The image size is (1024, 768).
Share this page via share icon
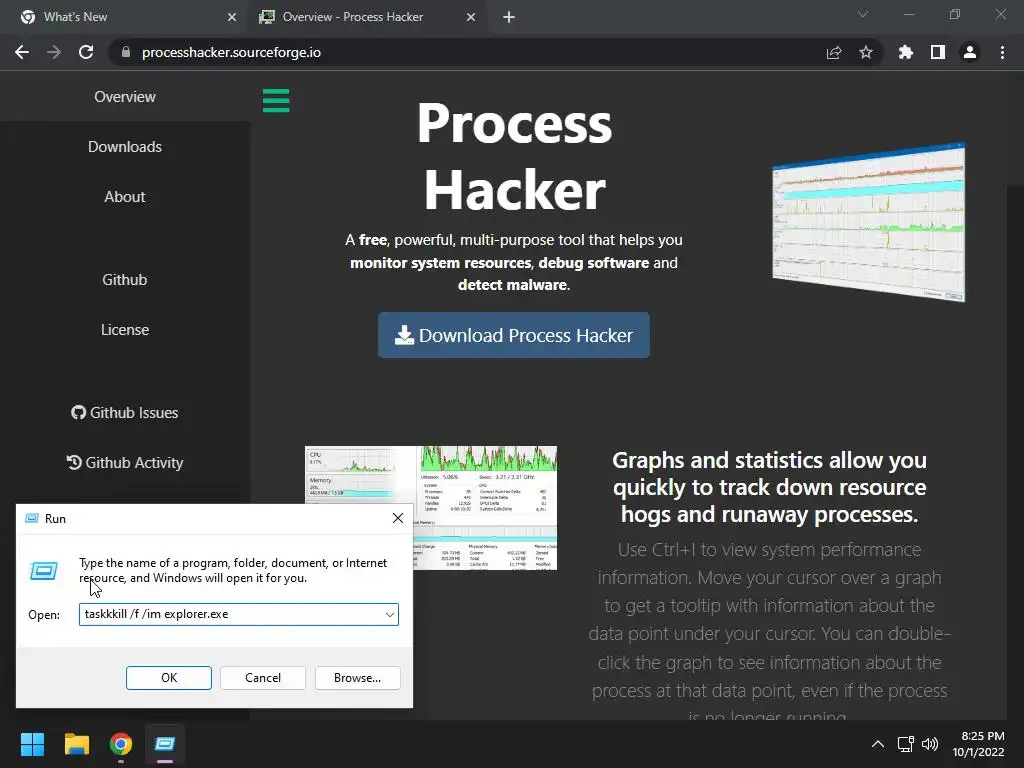(834, 52)
